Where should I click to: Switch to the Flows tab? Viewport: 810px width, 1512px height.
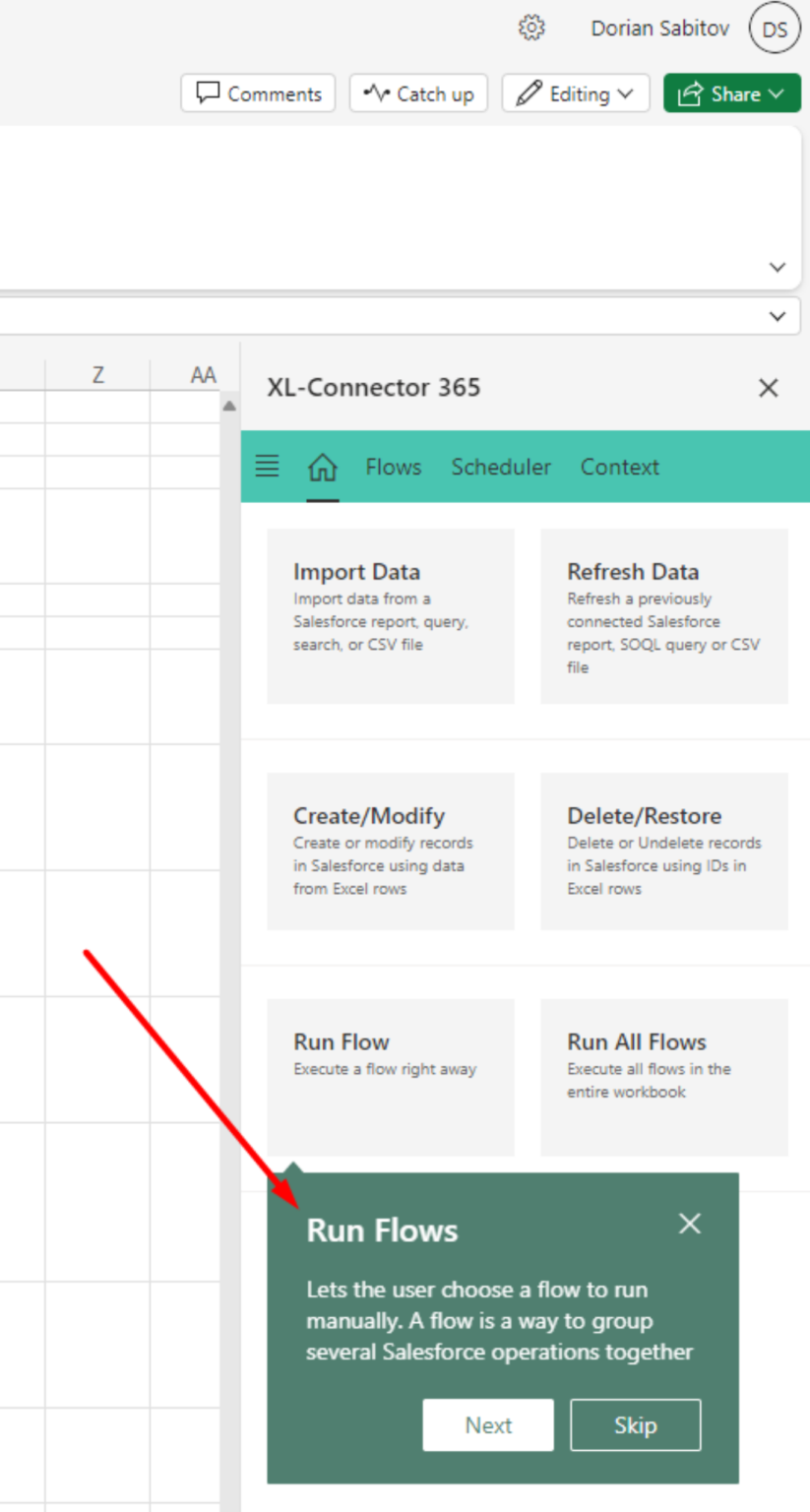pyautogui.click(x=393, y=467)
